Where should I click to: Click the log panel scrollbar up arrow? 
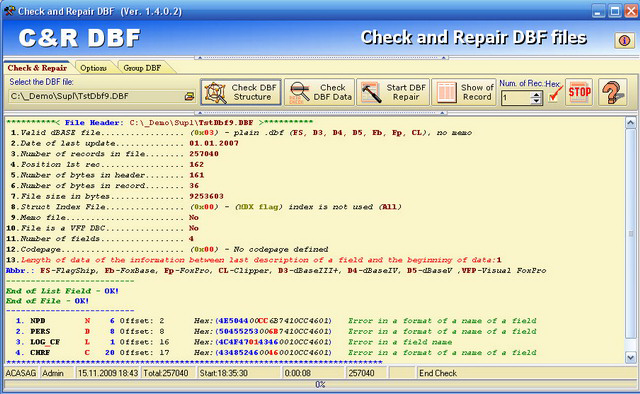pyautogui.click(x=630, y=122)
